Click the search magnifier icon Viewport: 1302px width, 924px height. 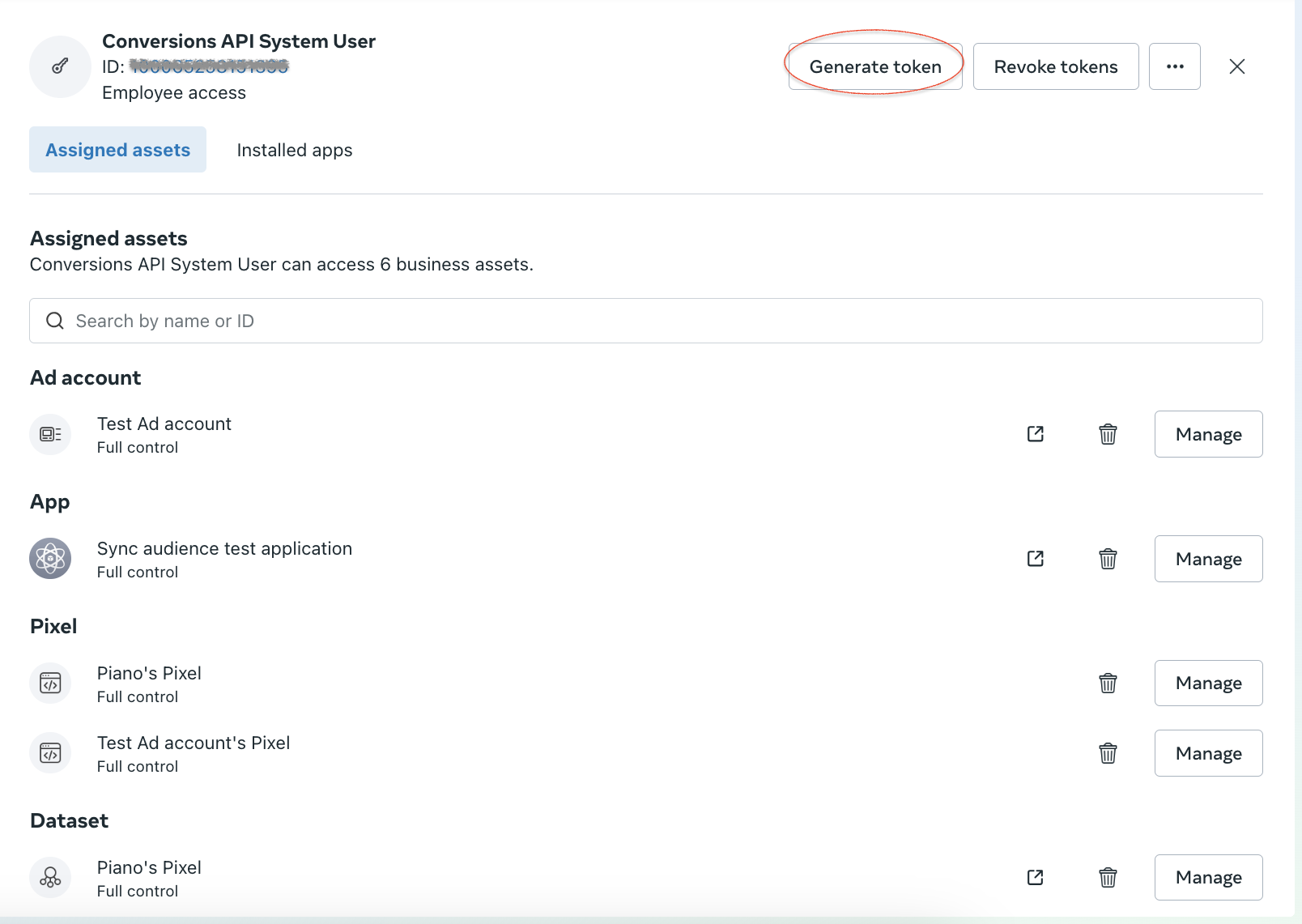coord(55,321)
